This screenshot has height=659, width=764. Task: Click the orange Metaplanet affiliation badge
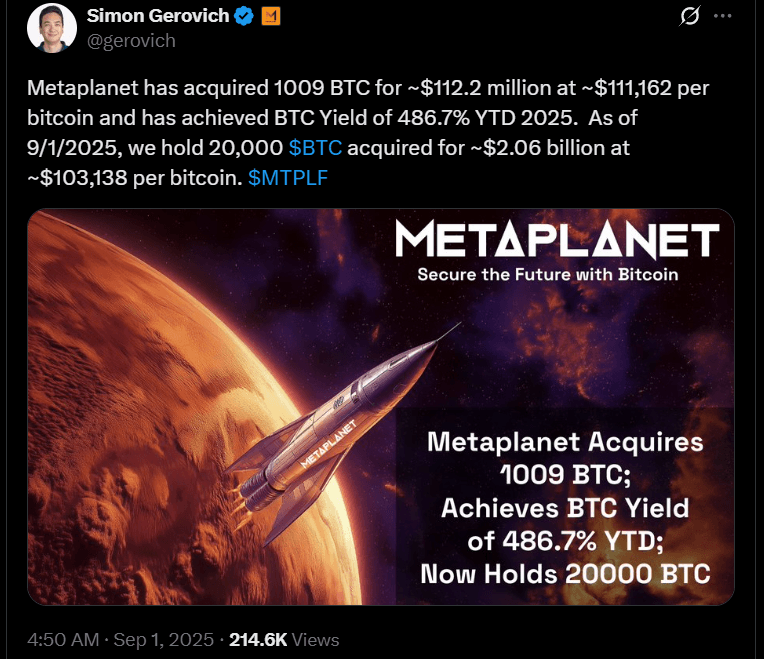[270, 17]
